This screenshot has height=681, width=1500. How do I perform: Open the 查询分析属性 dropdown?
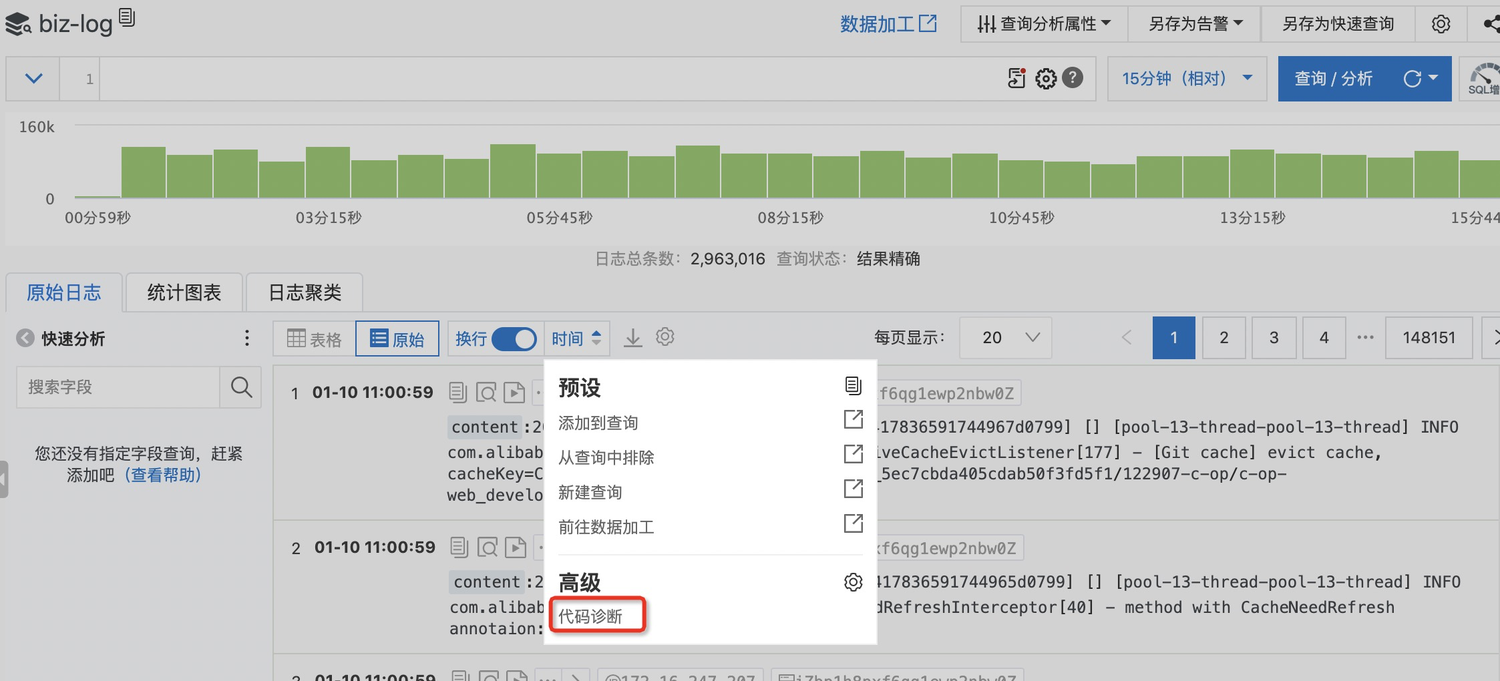coord(1044,24)
